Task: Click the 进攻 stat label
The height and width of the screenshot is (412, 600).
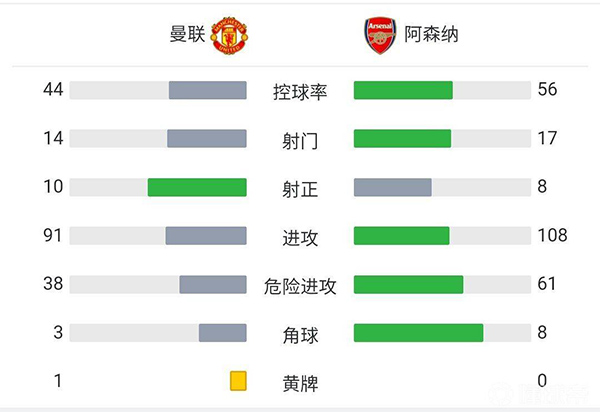Action: [300, 237]
